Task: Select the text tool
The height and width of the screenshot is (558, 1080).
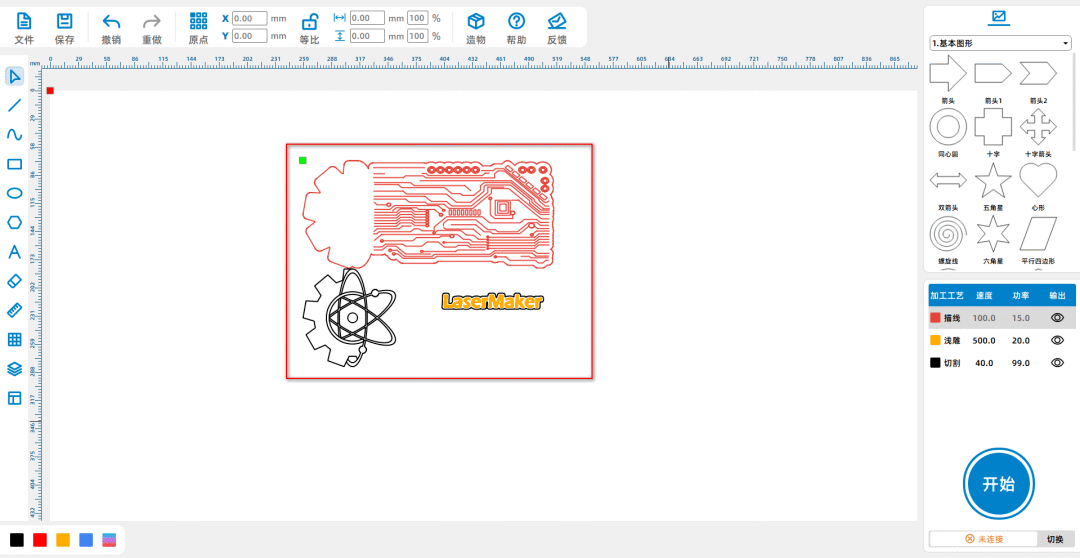Action: pos(14,252)
